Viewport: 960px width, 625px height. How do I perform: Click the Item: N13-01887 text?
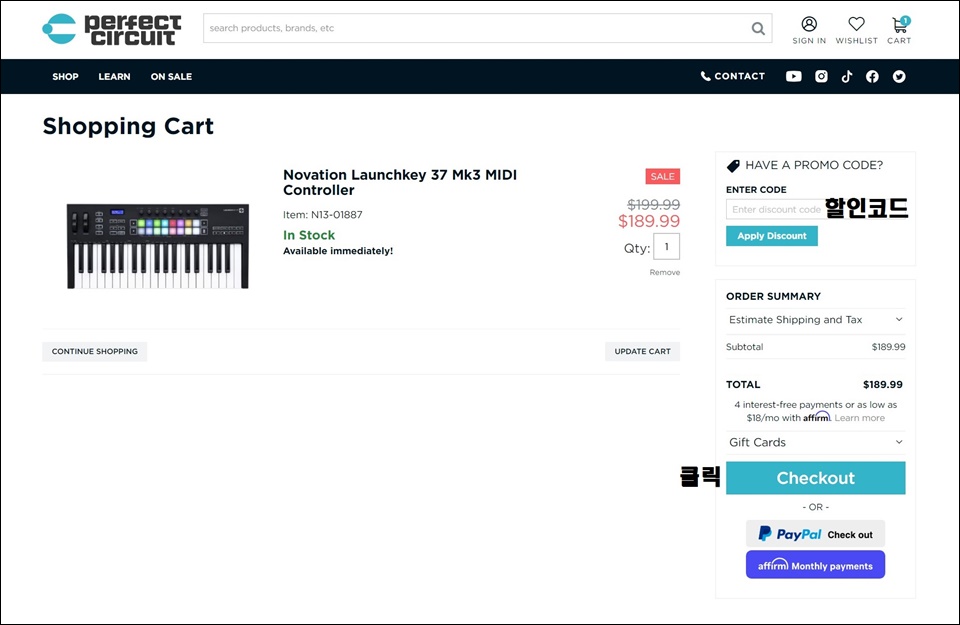point(323,215)
